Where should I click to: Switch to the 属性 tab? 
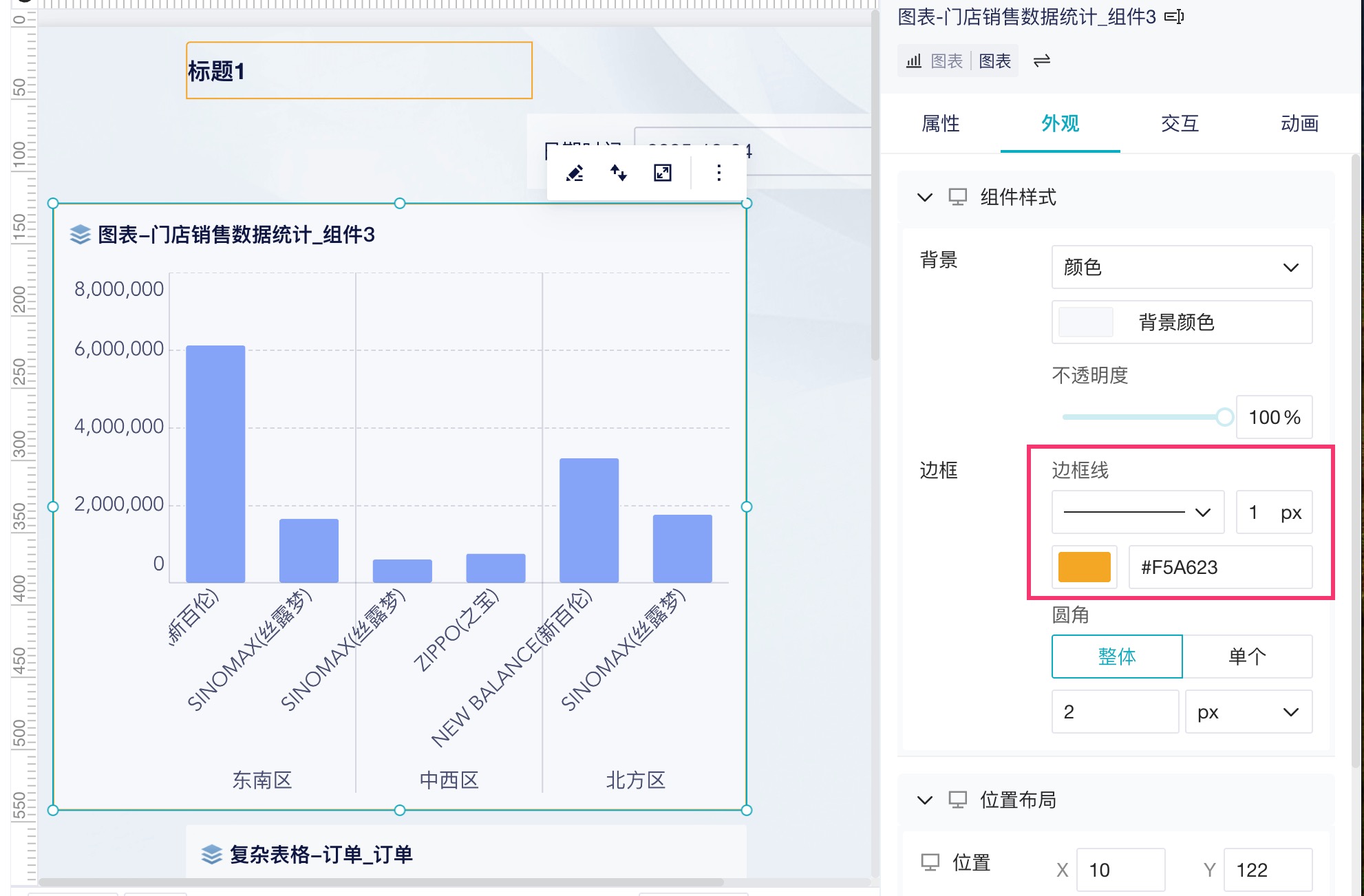[x=940, y=124]
